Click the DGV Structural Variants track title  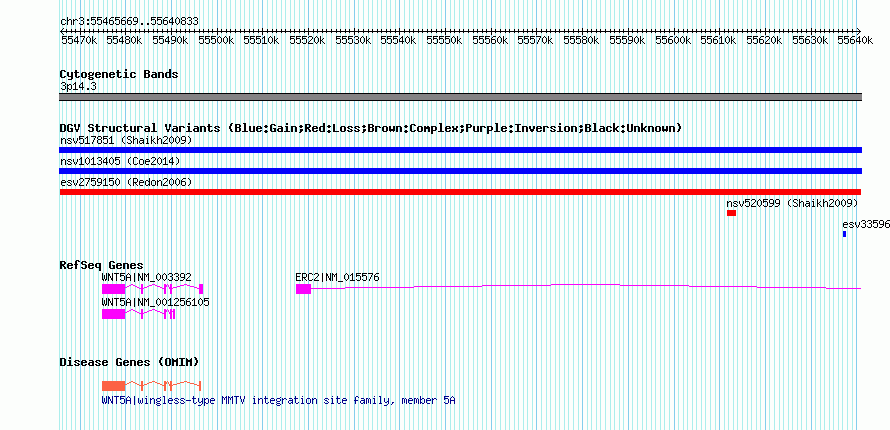(x=371, y=128)
